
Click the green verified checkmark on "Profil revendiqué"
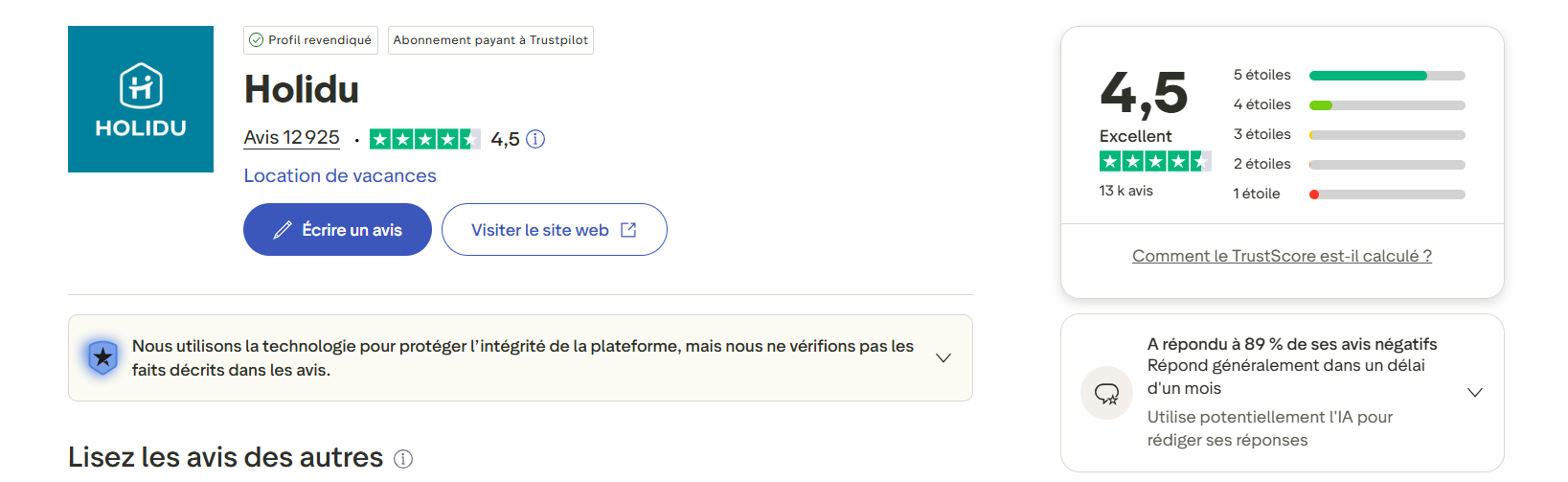(x=256, y=40)
